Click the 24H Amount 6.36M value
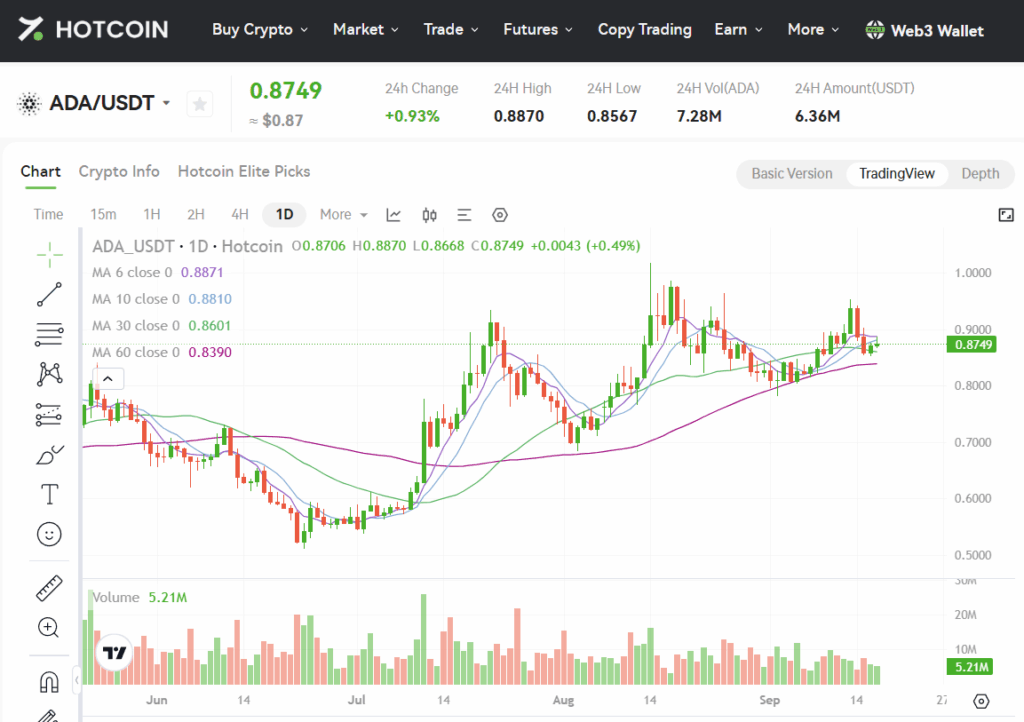Screen dimensions: 1024x722 coord(818,116)
